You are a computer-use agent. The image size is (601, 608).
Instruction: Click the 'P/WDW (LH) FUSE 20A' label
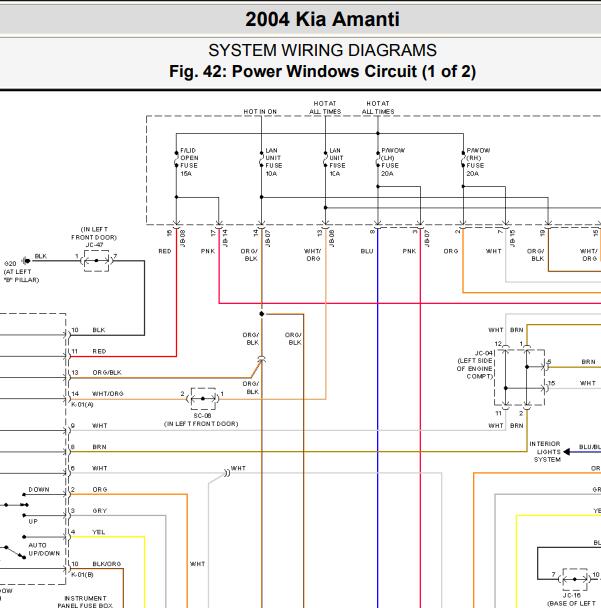pos(393,162)
